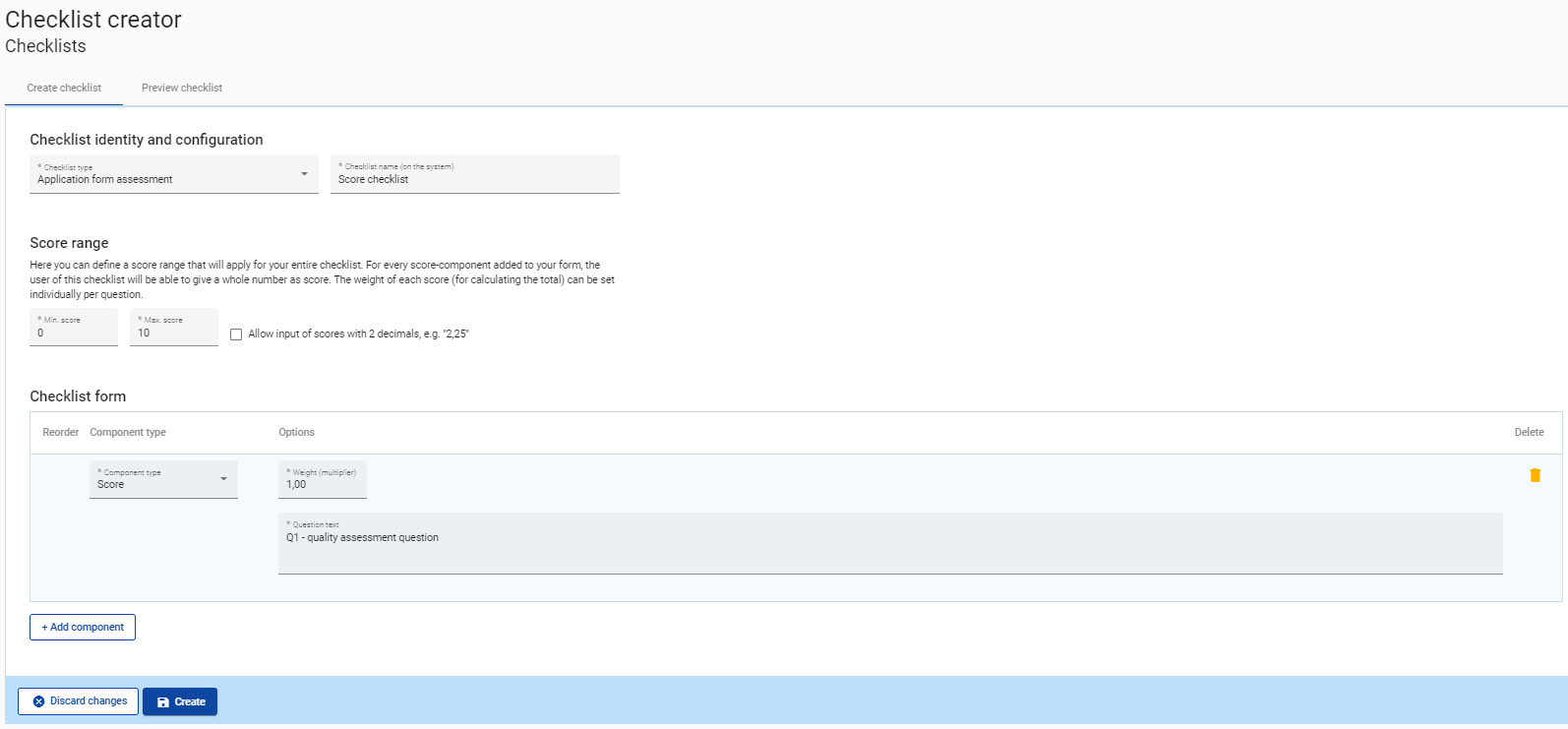Select the Create checklist tab
Screen dimensions: 1568x729
pyautogui.click(x=64, y=88)
